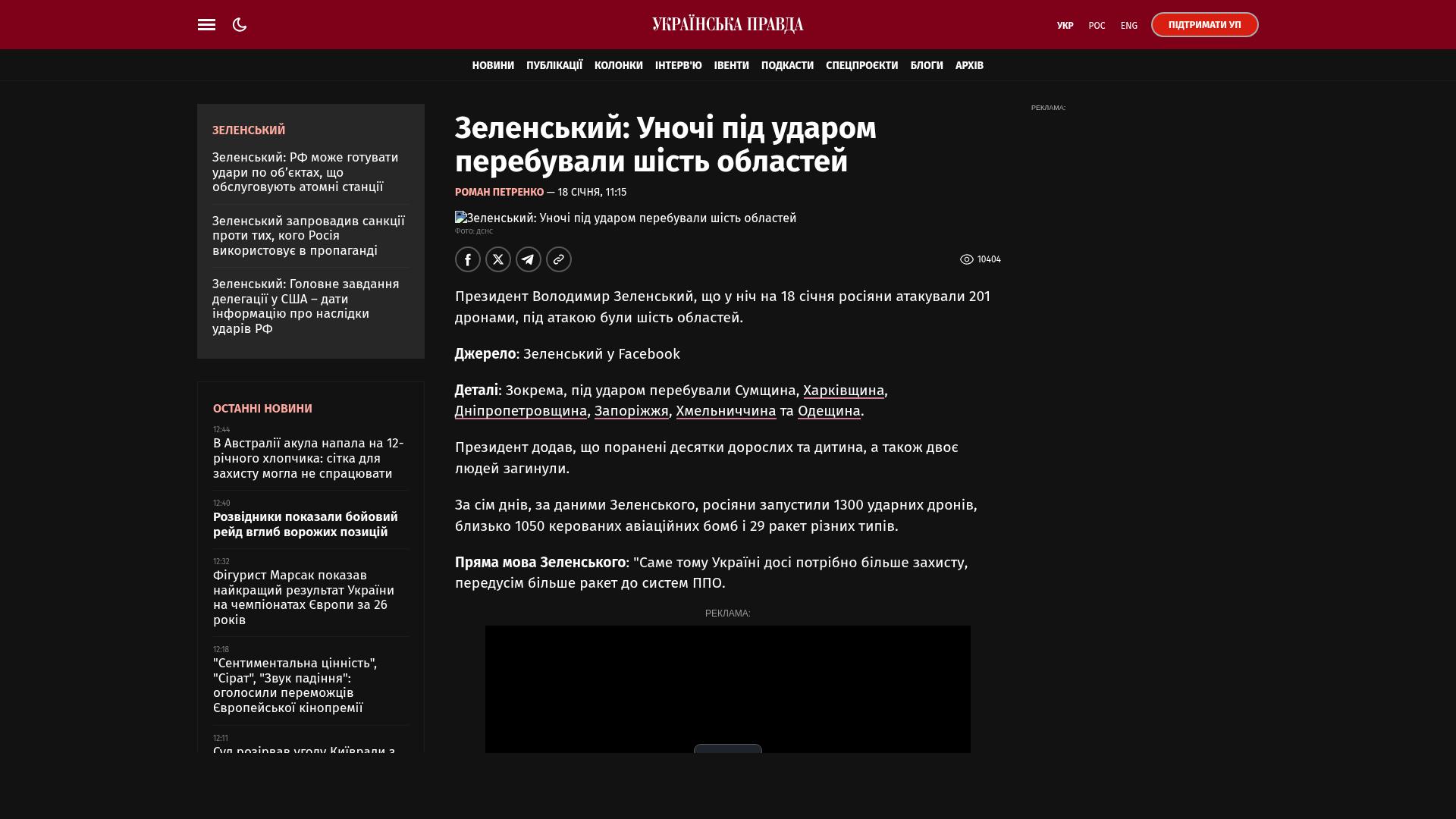
Task: Follow the Харківщина link in the article
Action: coord(843,391)
